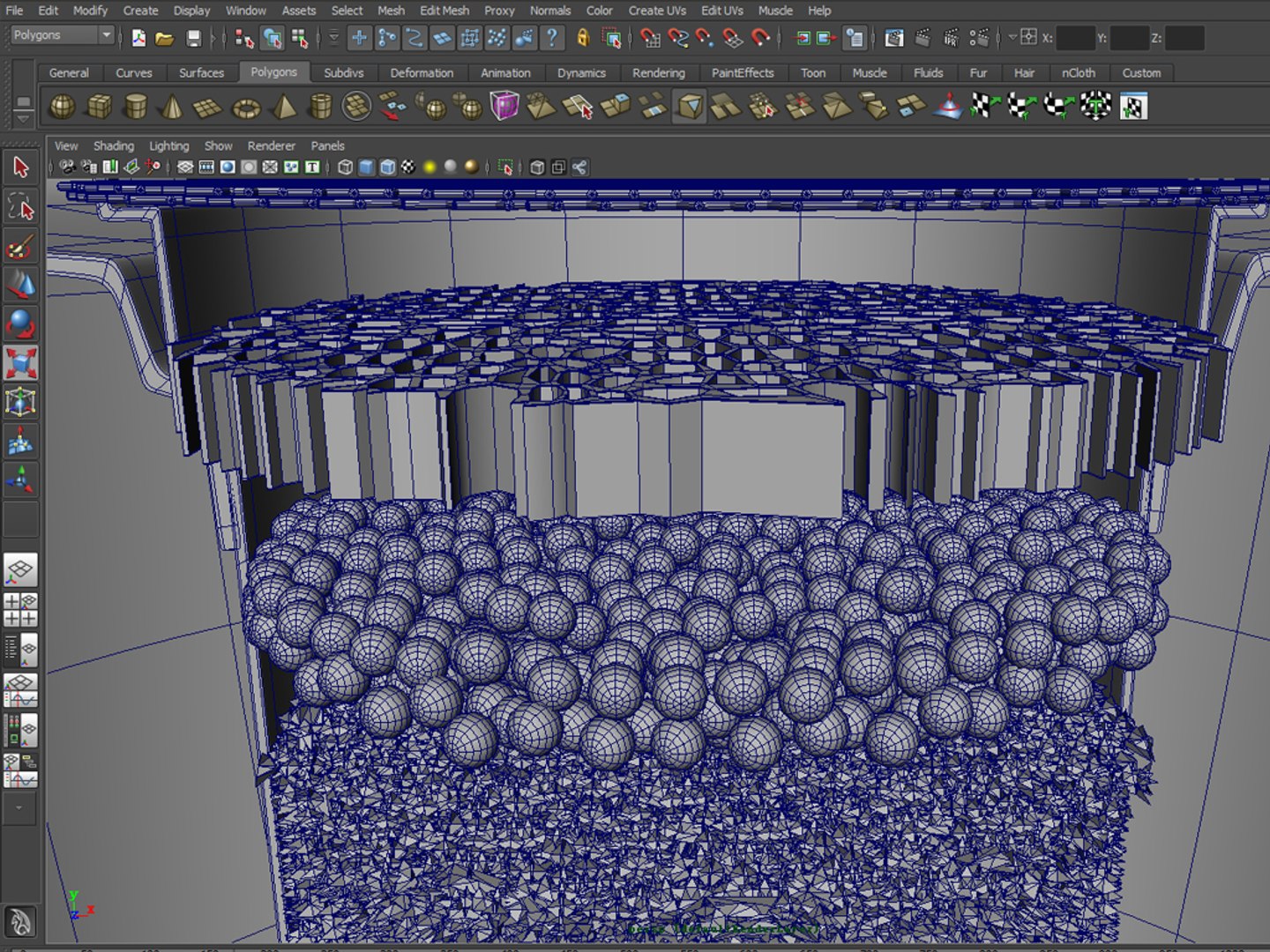Create a polygon cube from the shelf
The height and width of the screenshot is (952, 1270).
click(99, 107)
